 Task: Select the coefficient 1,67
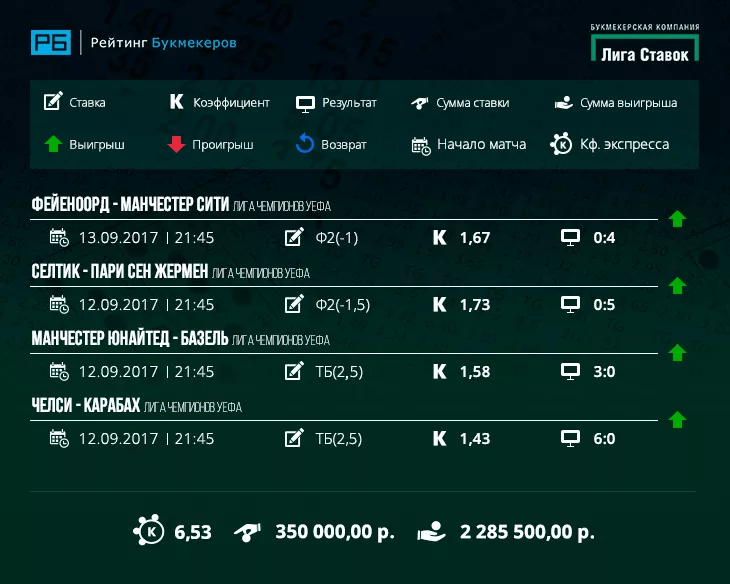pyautogui.click(x=475, y=238)
